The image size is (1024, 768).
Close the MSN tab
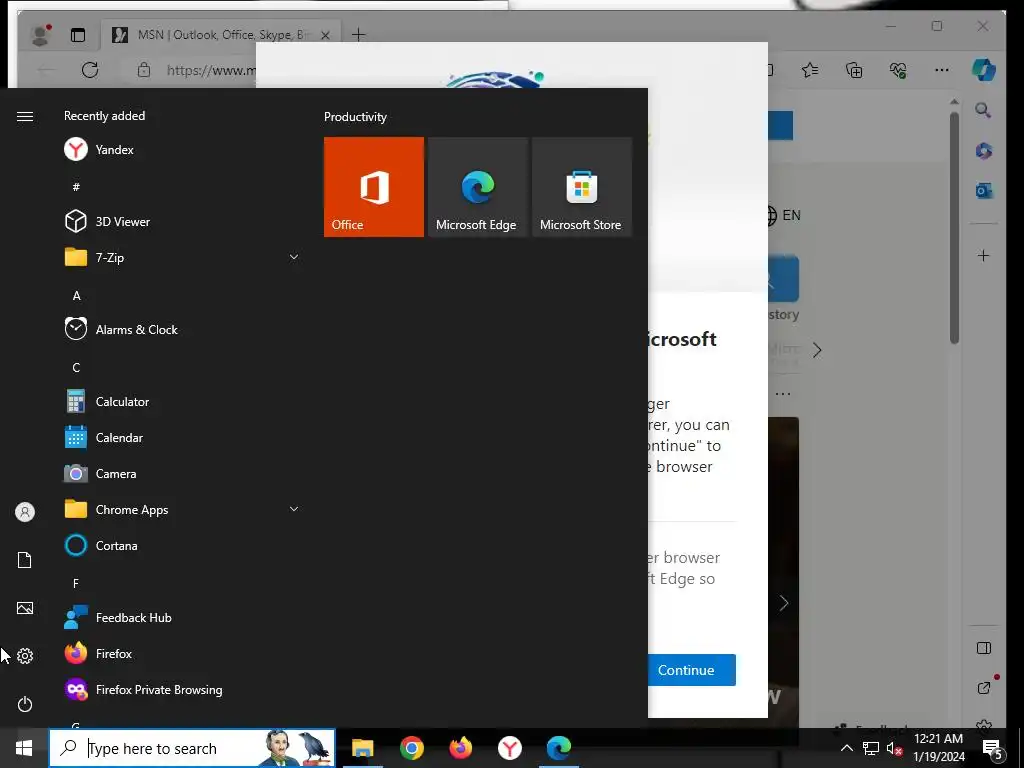(x=325, y=35)
